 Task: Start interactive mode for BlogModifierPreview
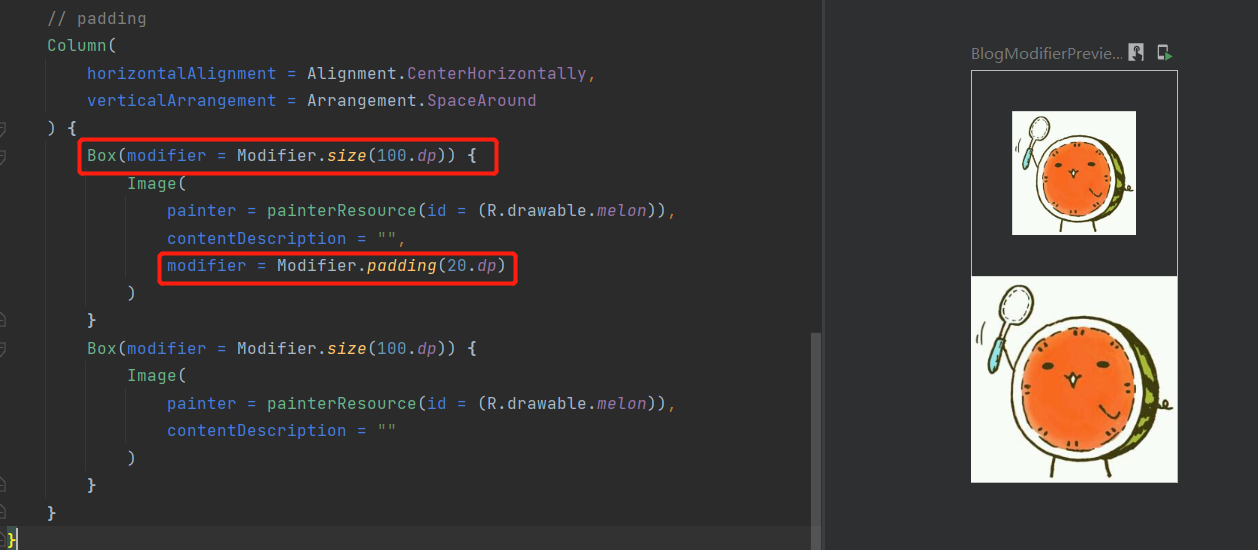[x=1136, y=53]
